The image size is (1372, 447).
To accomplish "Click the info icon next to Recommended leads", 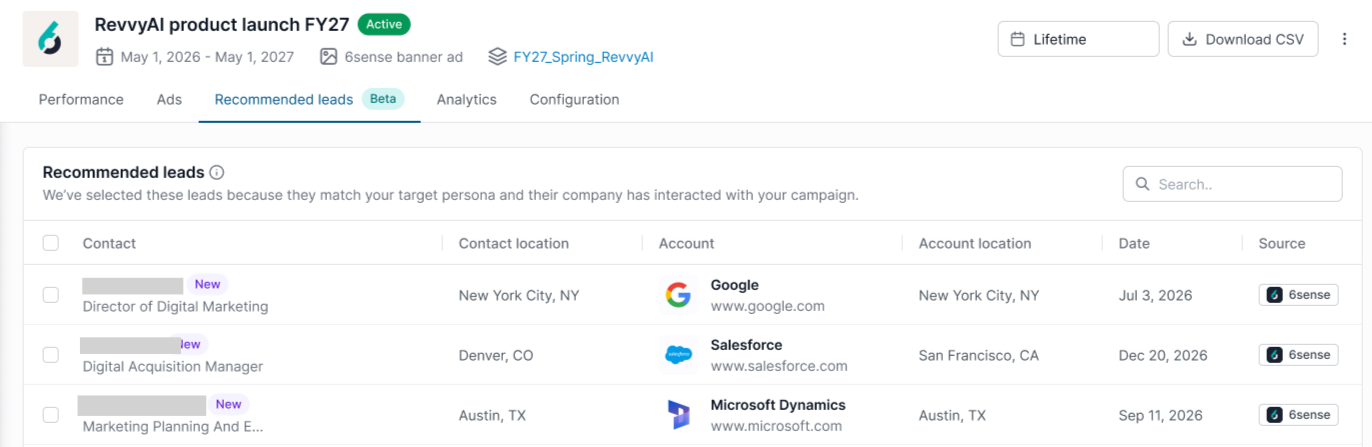I will coord(217,173).
